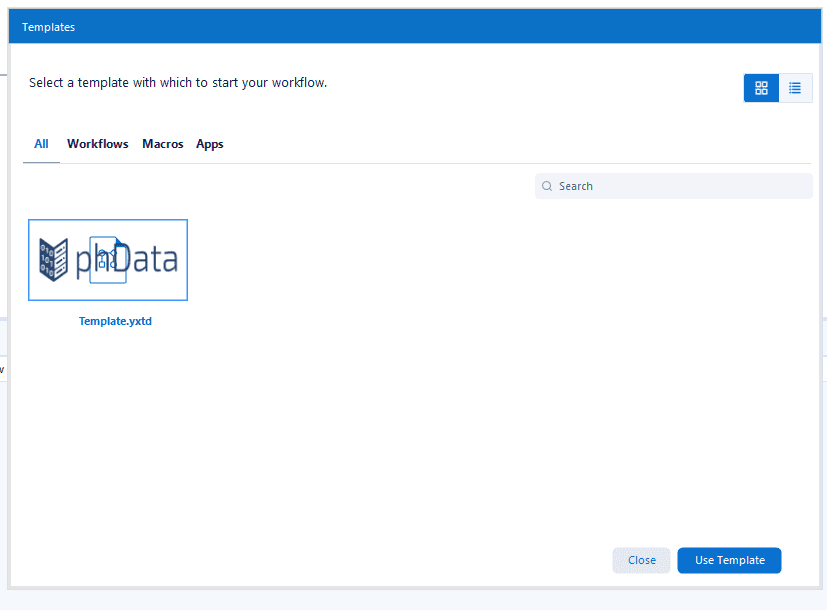The image size is (827, 610).
Task: Click the Template.yxtd file name
Action: click(x=115, y=321)
